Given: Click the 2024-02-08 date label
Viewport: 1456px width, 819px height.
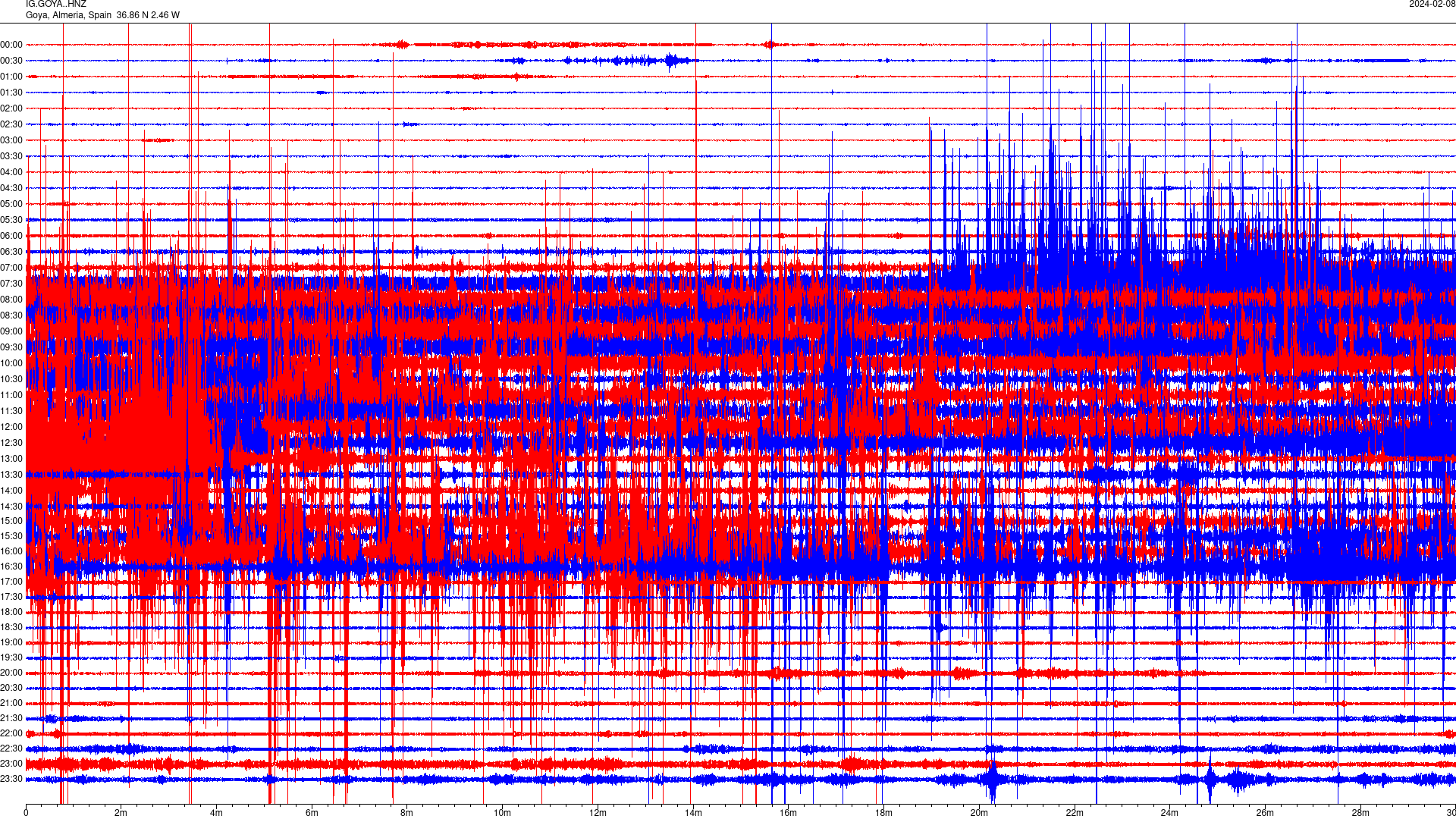Looking at the screenshot, I should point(1432,5).
